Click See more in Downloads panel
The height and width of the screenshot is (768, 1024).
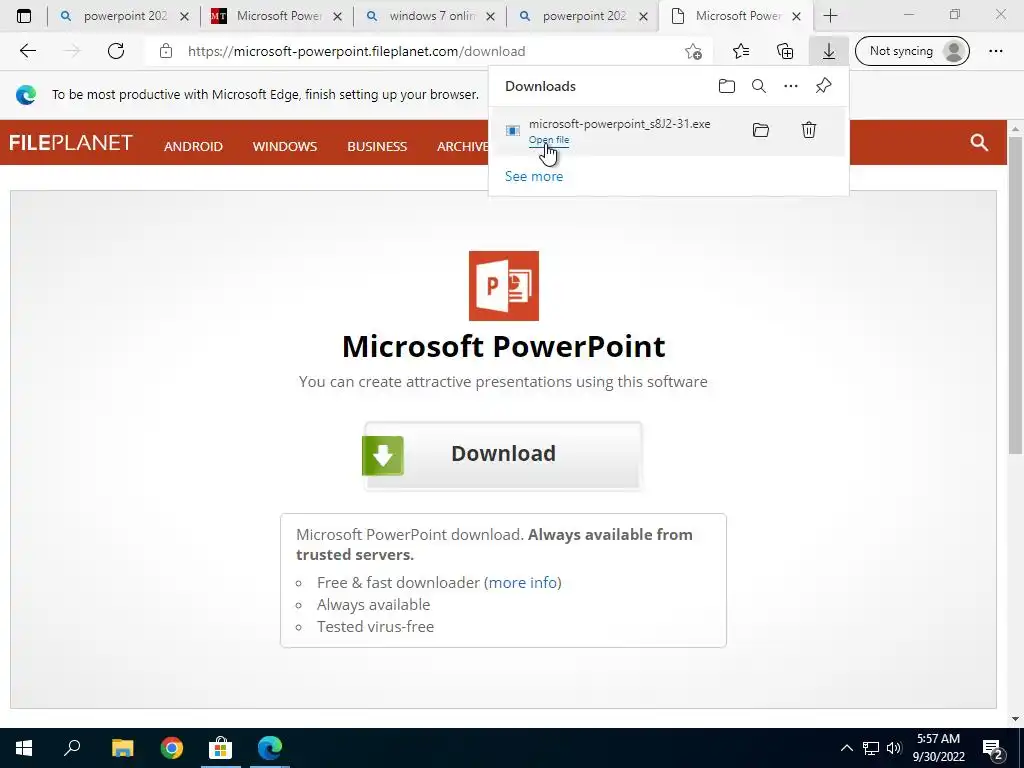point(534,176)
